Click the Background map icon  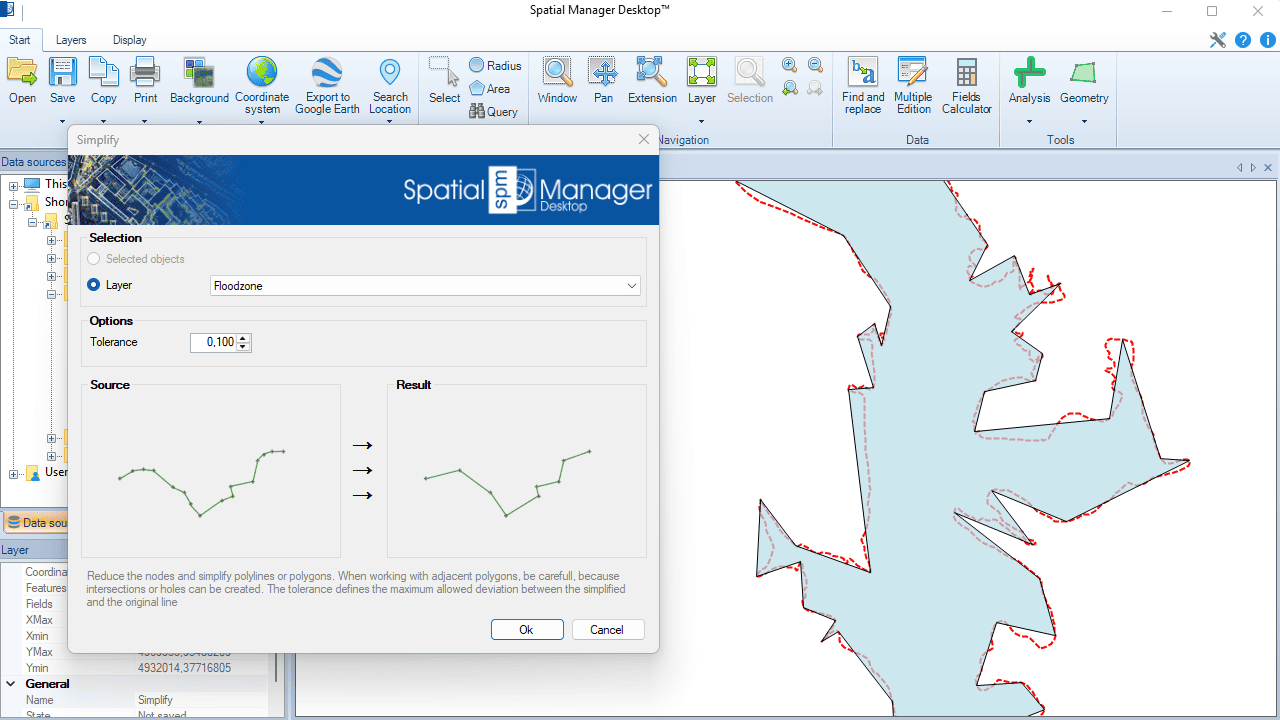pos(199,72)
